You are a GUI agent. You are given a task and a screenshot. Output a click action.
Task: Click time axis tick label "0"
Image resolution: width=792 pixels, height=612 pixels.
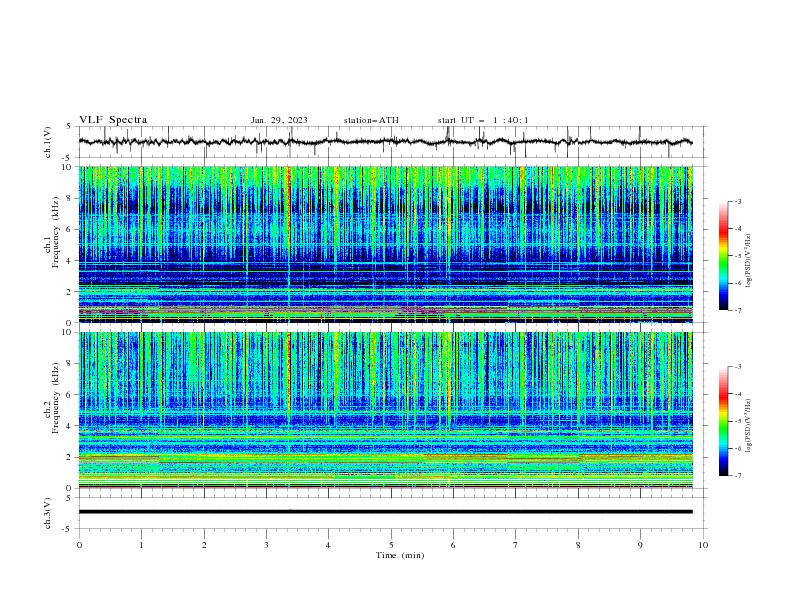coord(79,545)
